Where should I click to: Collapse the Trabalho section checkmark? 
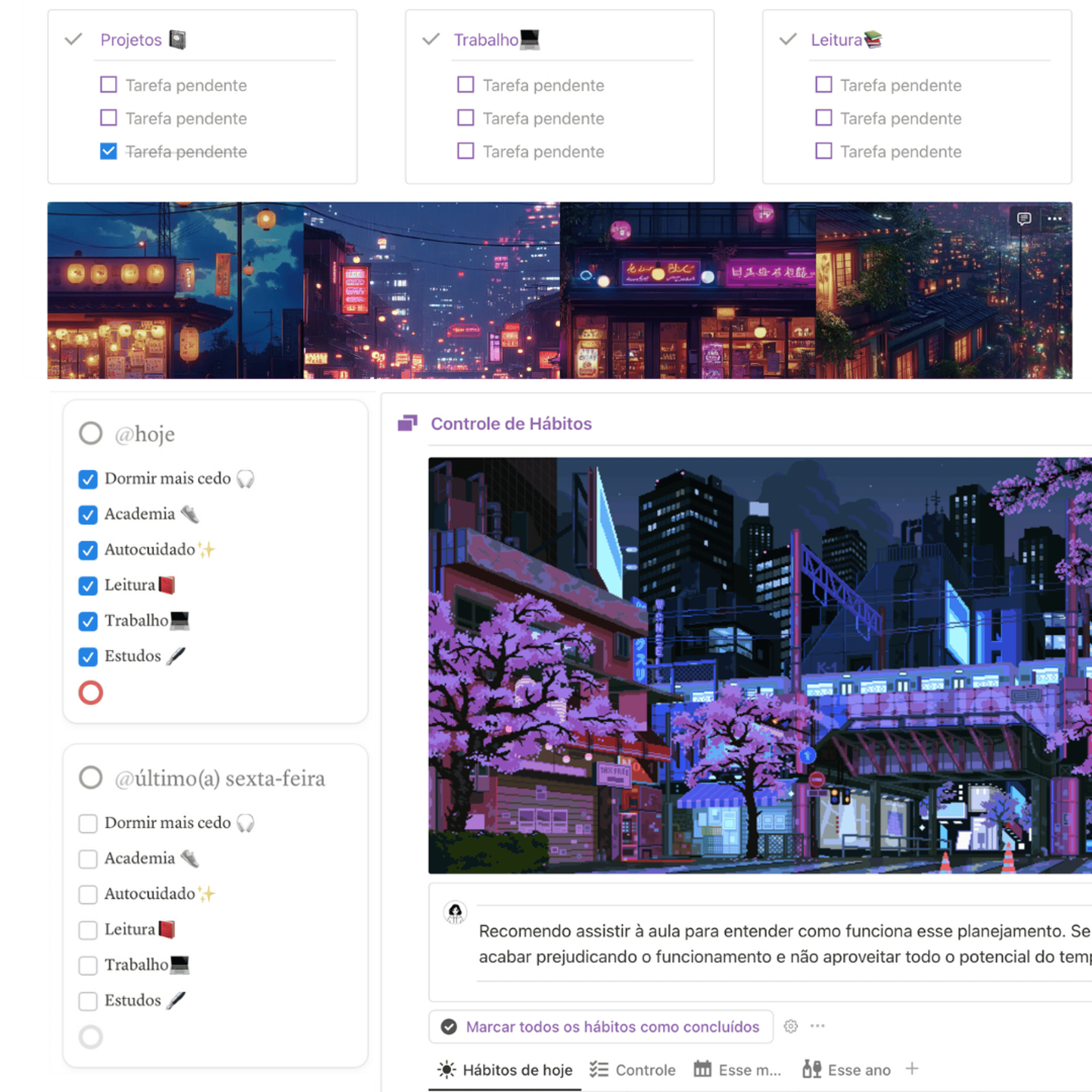[431, 40]
